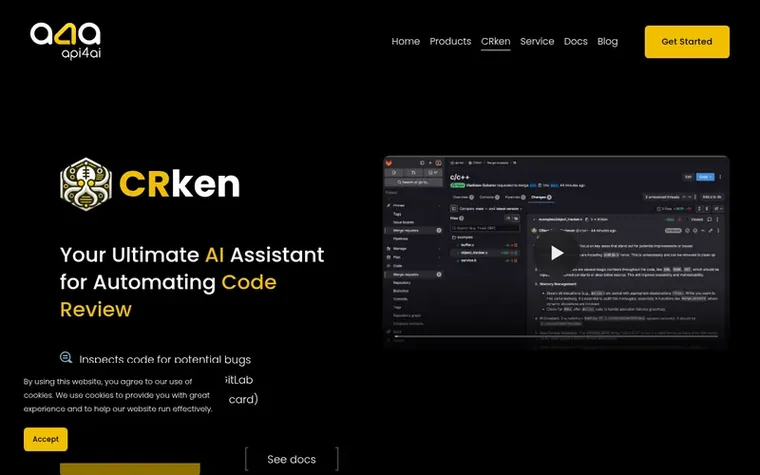Click the Get Started button
760x475 pixels.
pos(687,42)
